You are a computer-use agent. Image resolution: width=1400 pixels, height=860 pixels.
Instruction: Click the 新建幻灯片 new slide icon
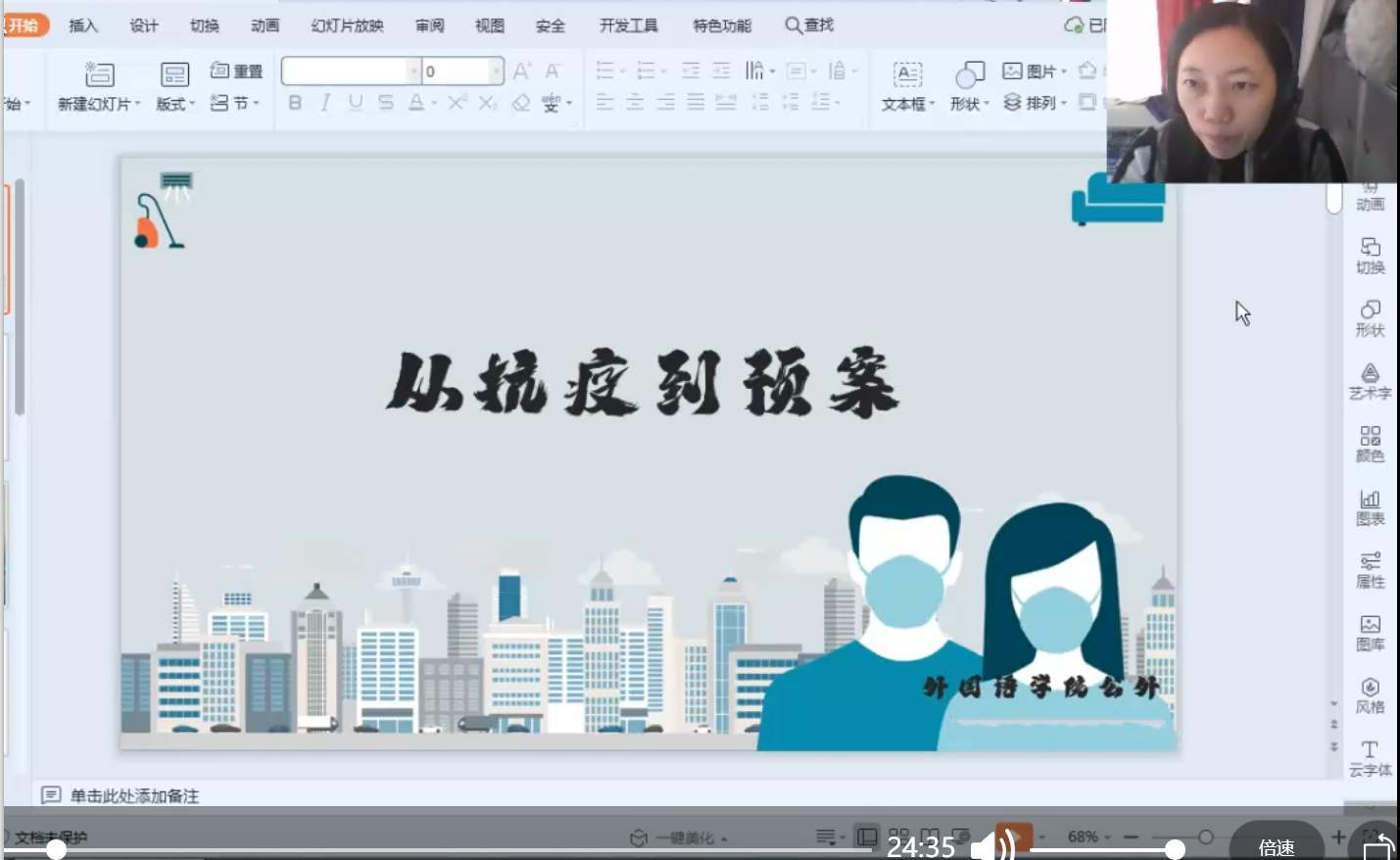[99, 74]
